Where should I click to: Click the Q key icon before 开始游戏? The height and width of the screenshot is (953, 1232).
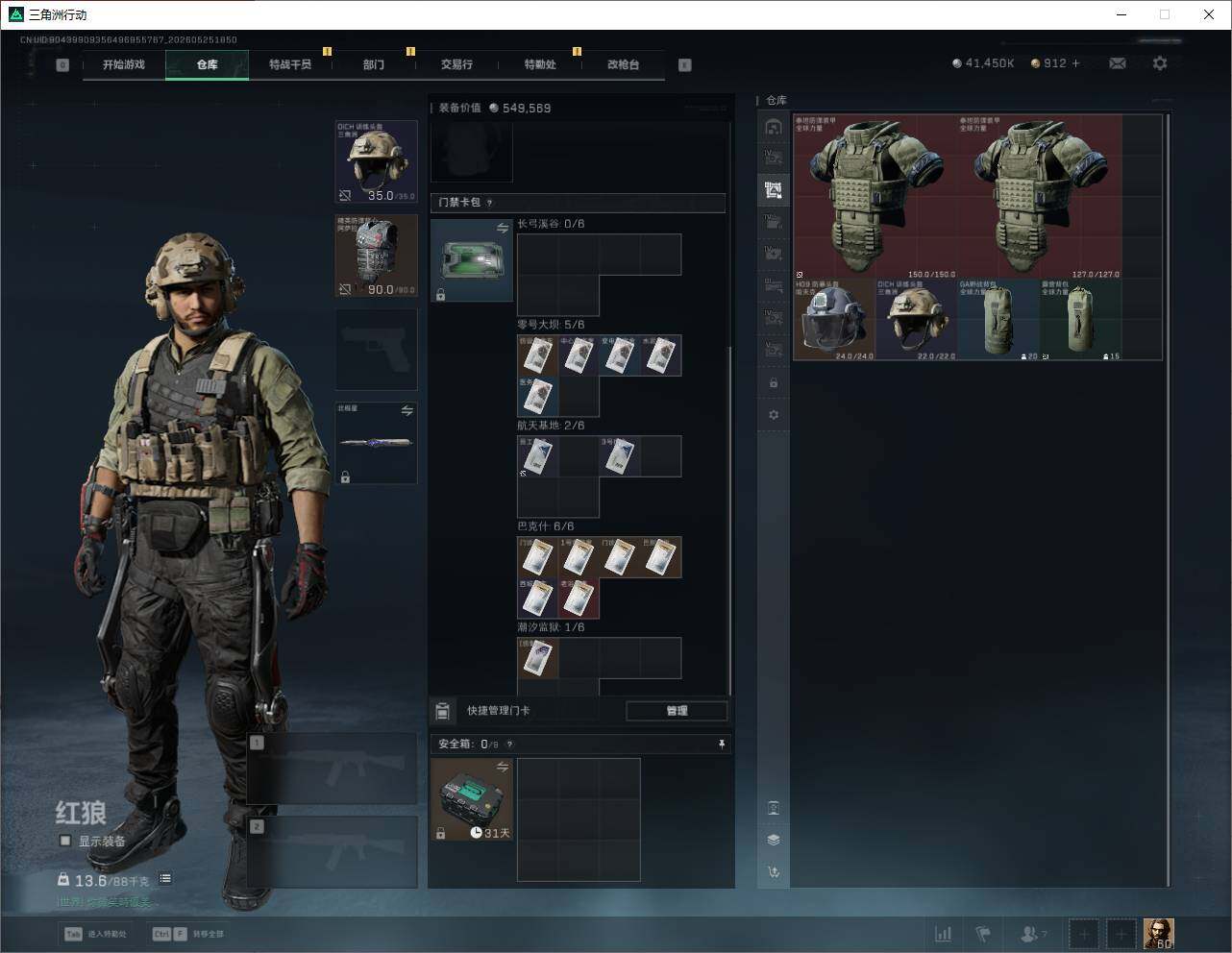point(62,65)
